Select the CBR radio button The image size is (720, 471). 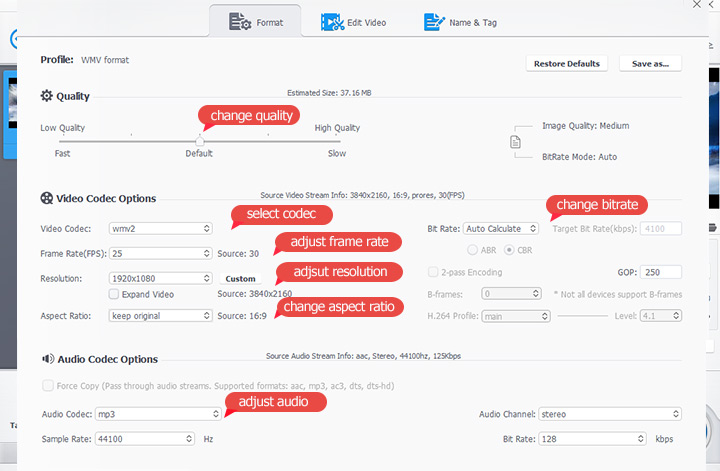coord(509,250)
